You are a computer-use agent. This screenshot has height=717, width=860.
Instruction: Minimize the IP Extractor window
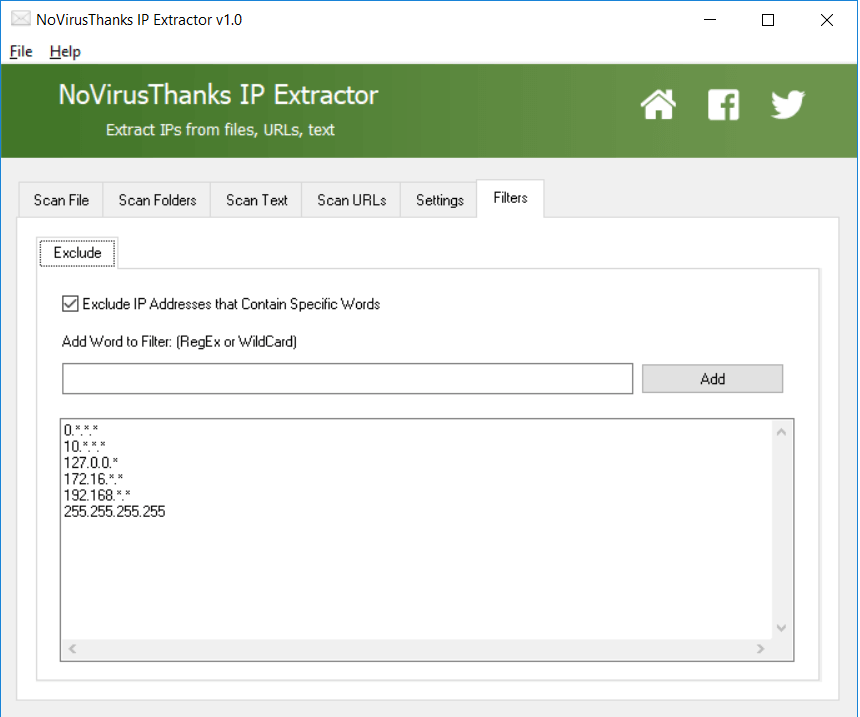[710, 20]
